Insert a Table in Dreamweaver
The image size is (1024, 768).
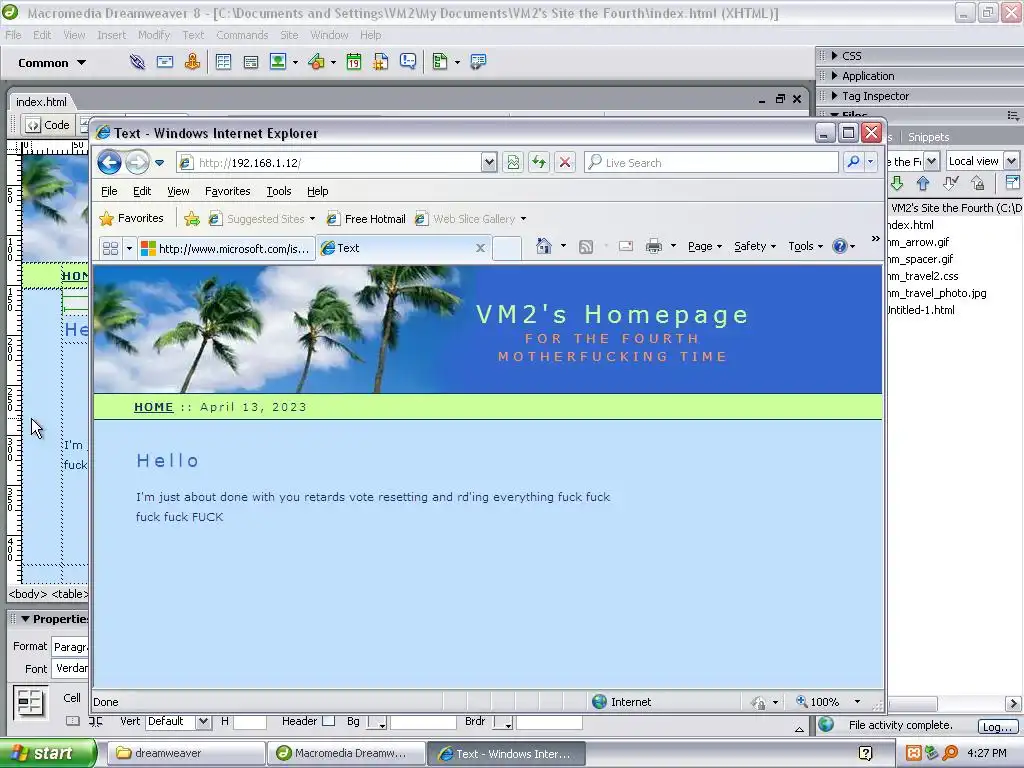223,62
